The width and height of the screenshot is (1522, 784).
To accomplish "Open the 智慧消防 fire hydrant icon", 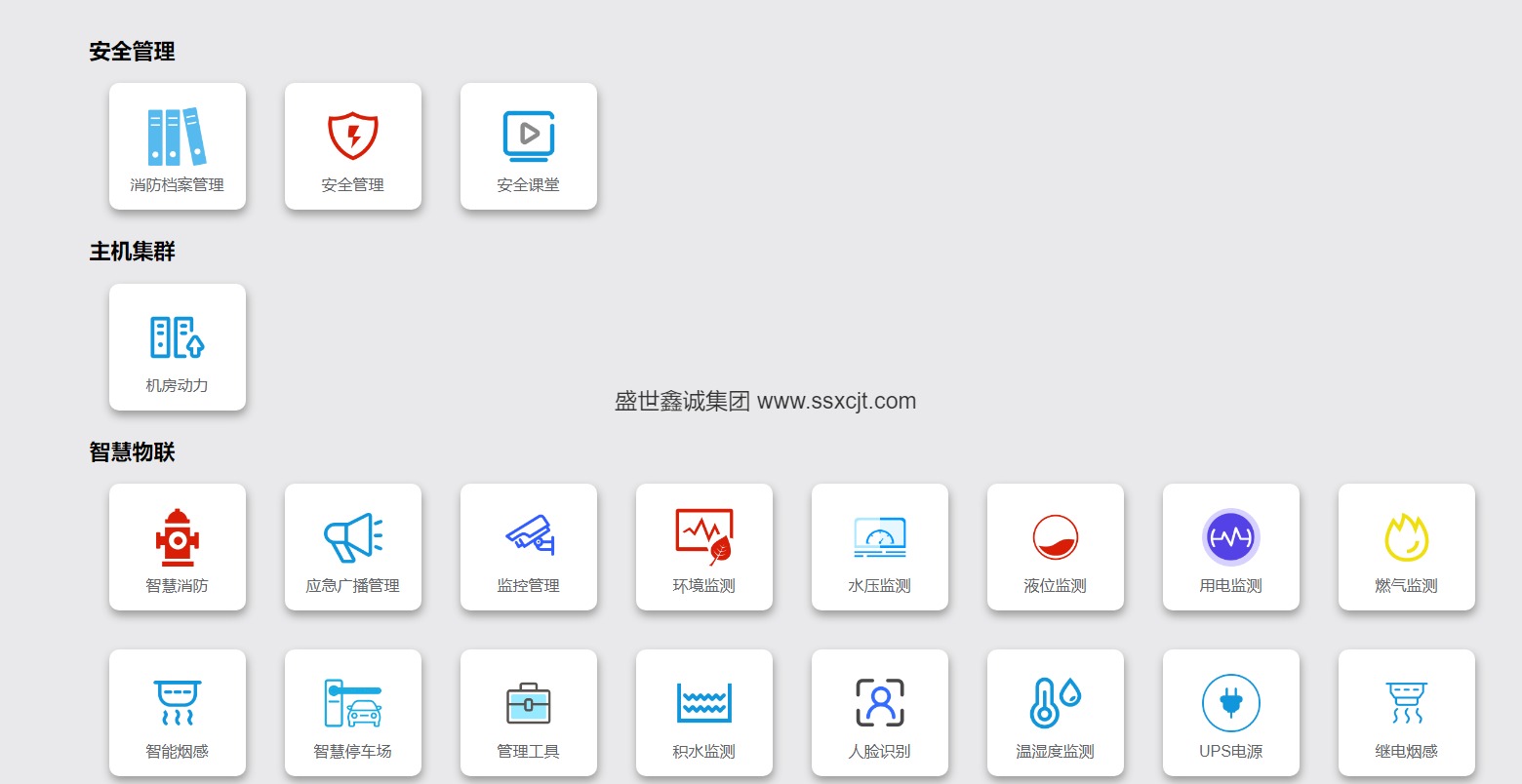I will (178, 537).
